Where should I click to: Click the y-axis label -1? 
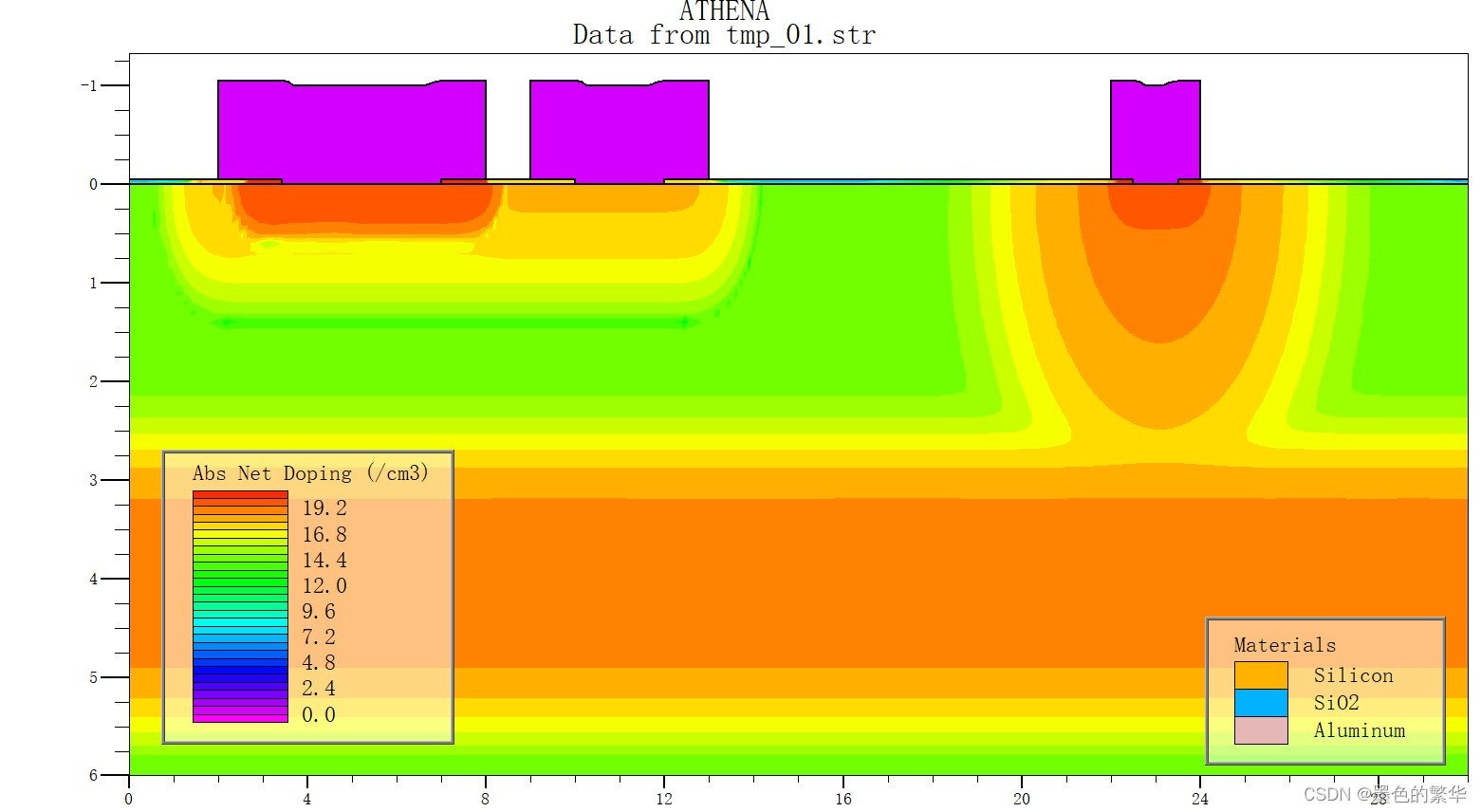(x=89, y=85)
